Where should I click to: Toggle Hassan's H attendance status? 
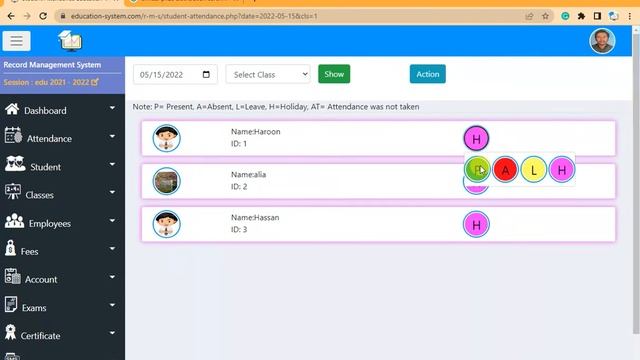tap(476, 224)
